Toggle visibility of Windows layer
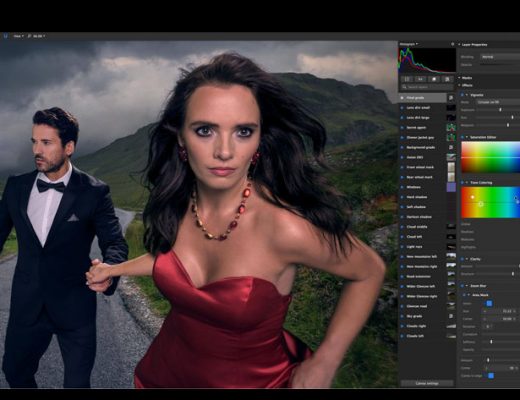Image resolution: width=520 pixels, height=400 pixels. 402,187
